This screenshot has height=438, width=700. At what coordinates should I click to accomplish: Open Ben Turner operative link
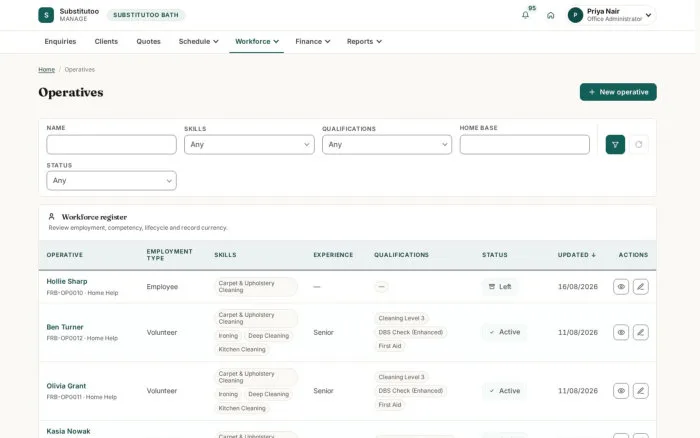click(x=65, y=327)
